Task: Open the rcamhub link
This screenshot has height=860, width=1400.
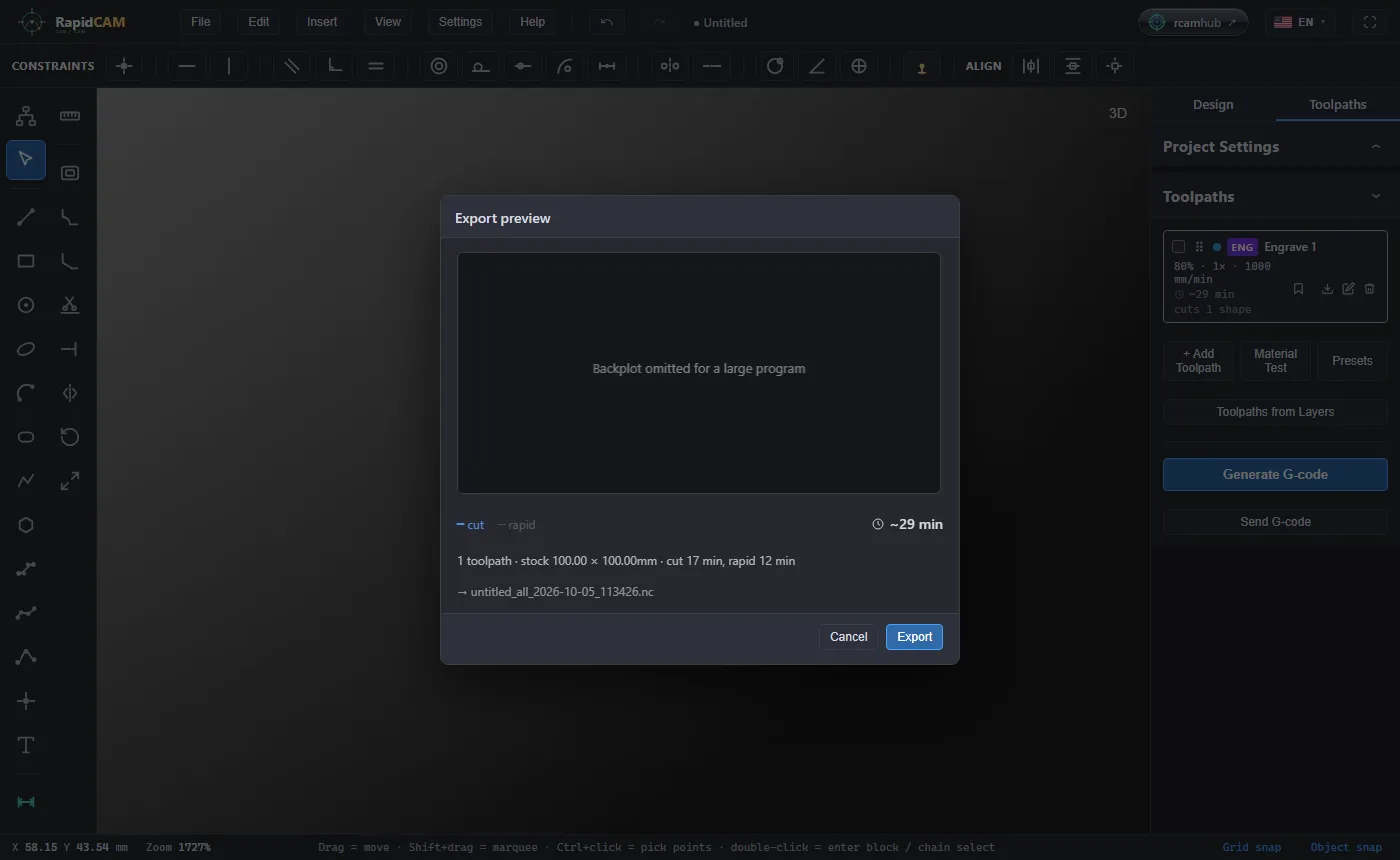Action: [x=1193, y=22]
